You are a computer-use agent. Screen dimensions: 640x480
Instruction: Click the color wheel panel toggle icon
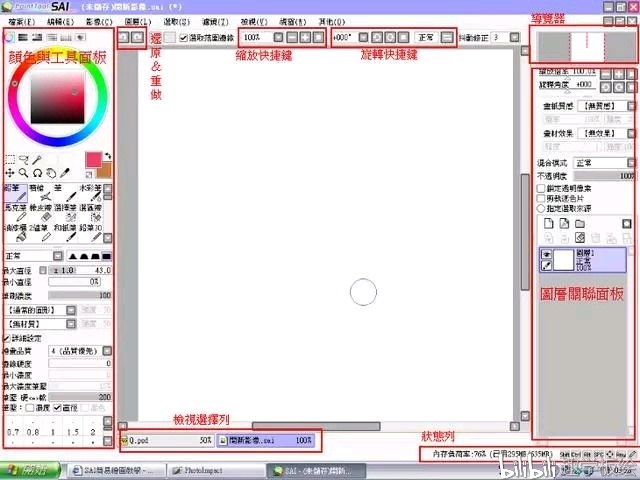click(x=9, y=38)
